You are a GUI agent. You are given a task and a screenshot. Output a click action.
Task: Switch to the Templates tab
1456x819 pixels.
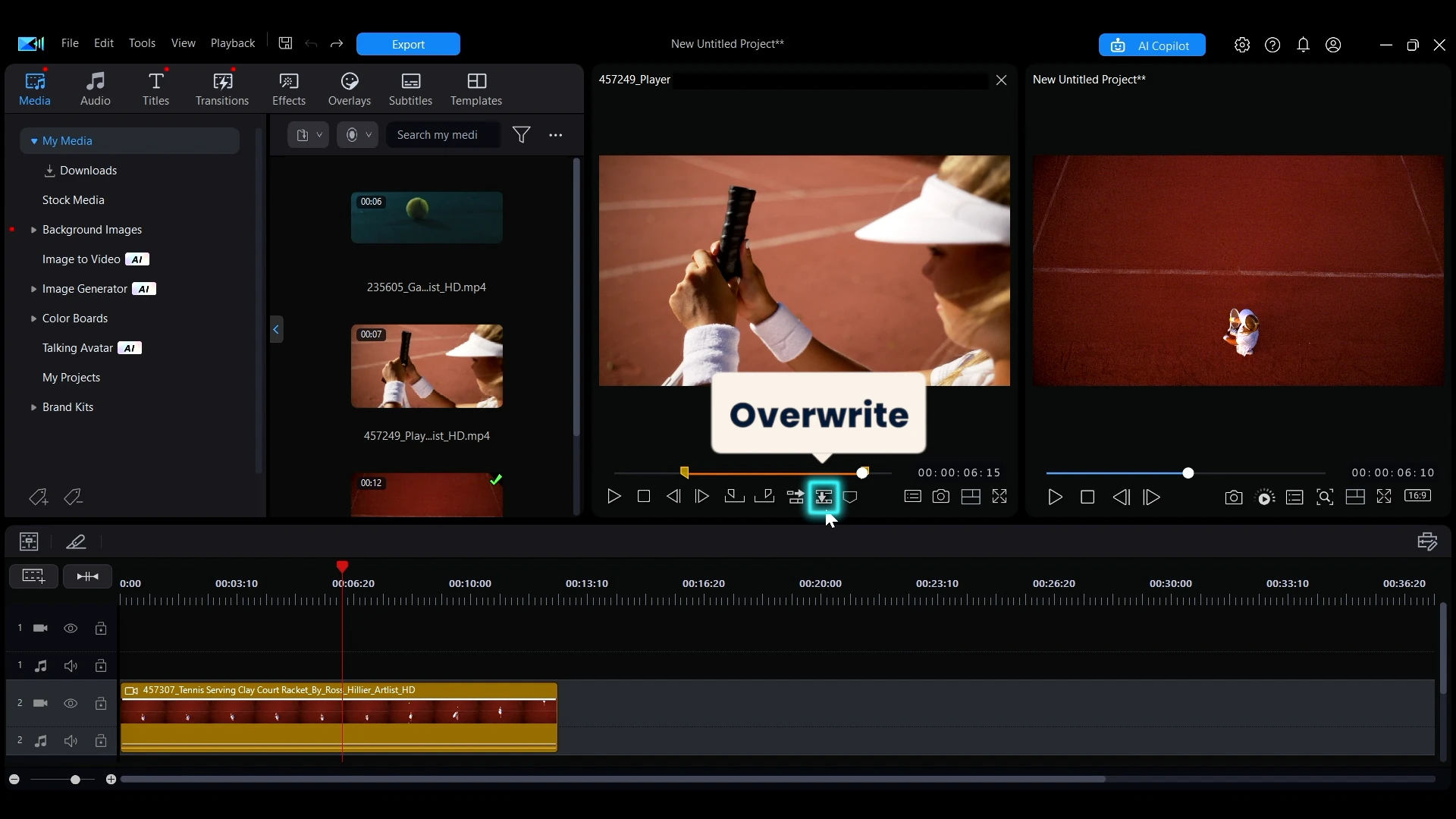(x=476, y=89)
